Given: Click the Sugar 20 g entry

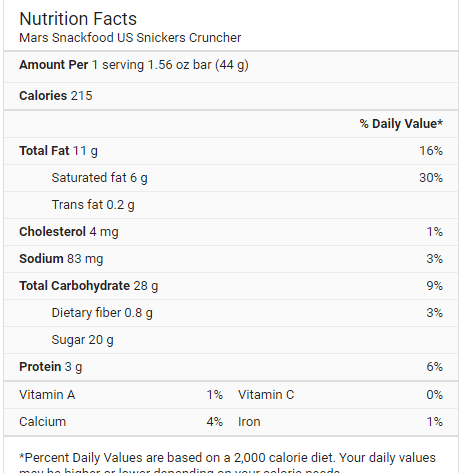Looking at the screenshot, I should pos(82,340).
